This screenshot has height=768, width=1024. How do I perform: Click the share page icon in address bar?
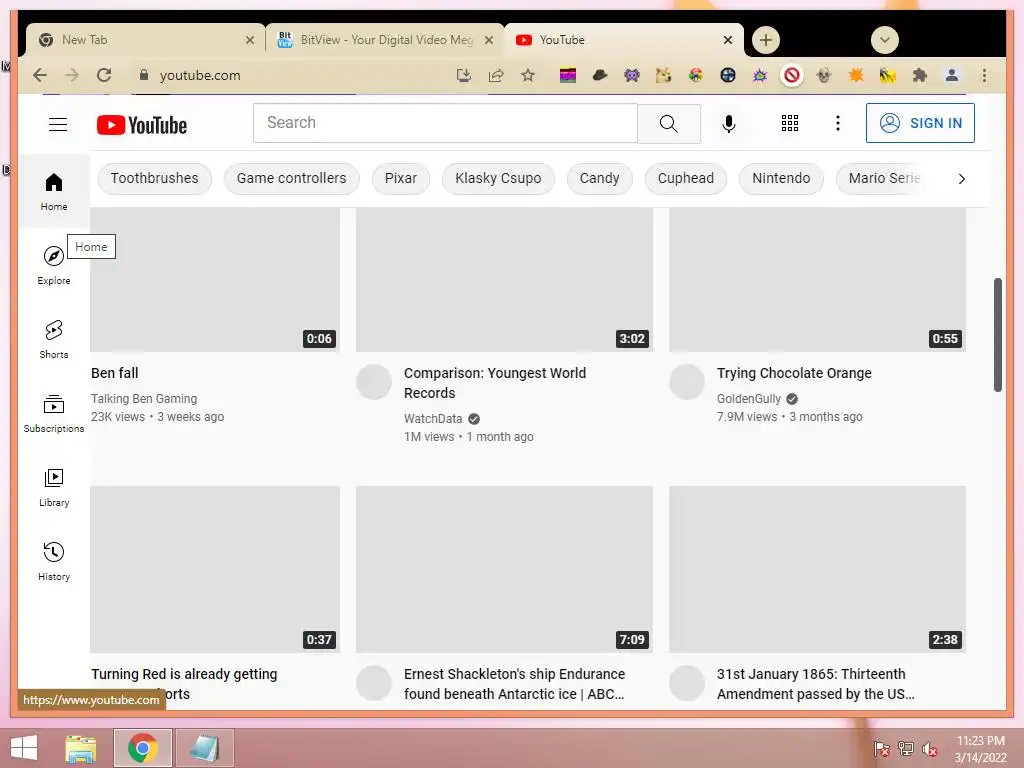pos(496,75)
